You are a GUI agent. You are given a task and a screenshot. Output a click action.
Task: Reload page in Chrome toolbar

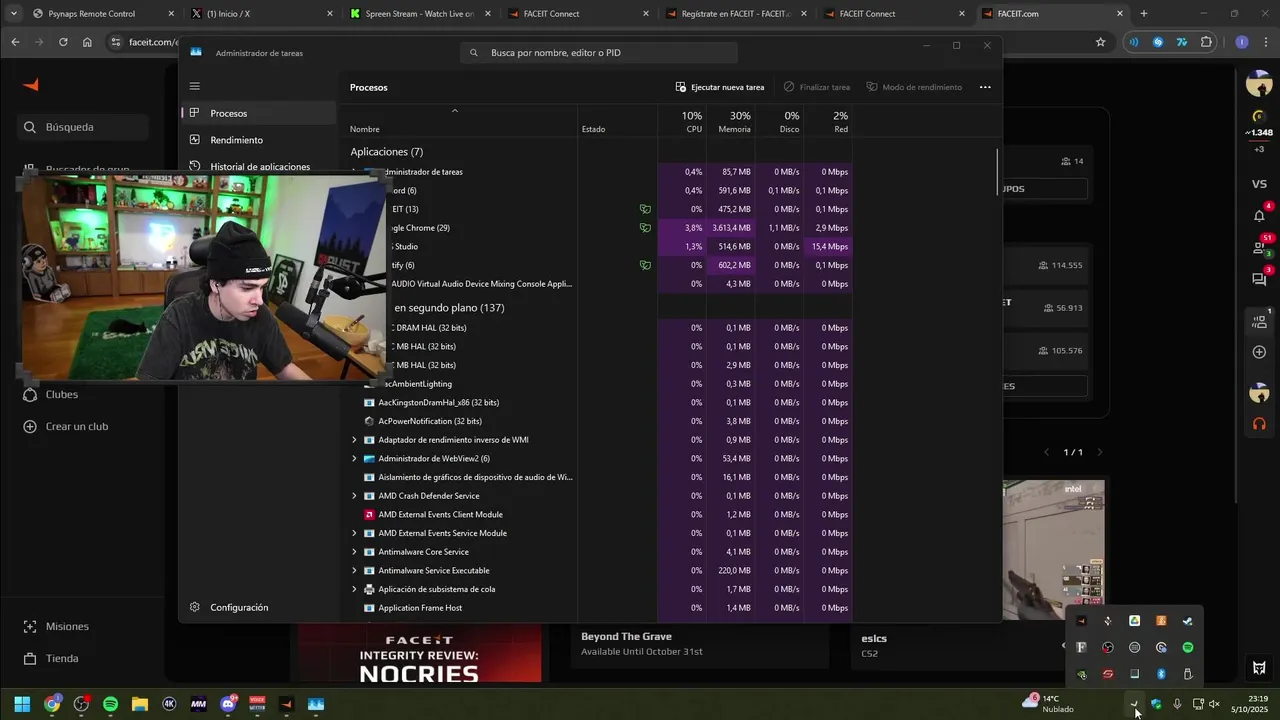click(x=63, y=42)
